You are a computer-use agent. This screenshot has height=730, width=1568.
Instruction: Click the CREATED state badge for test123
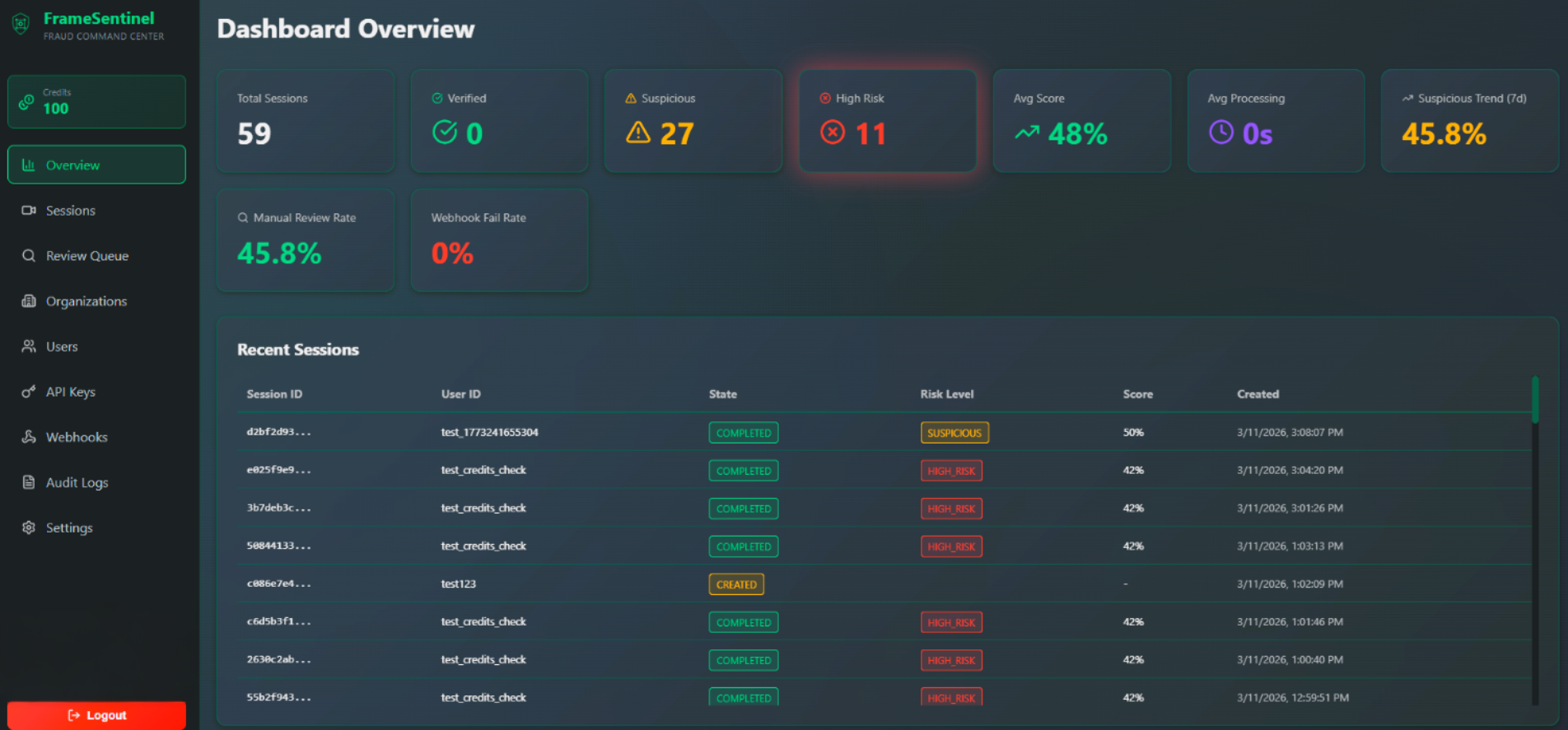736,584
